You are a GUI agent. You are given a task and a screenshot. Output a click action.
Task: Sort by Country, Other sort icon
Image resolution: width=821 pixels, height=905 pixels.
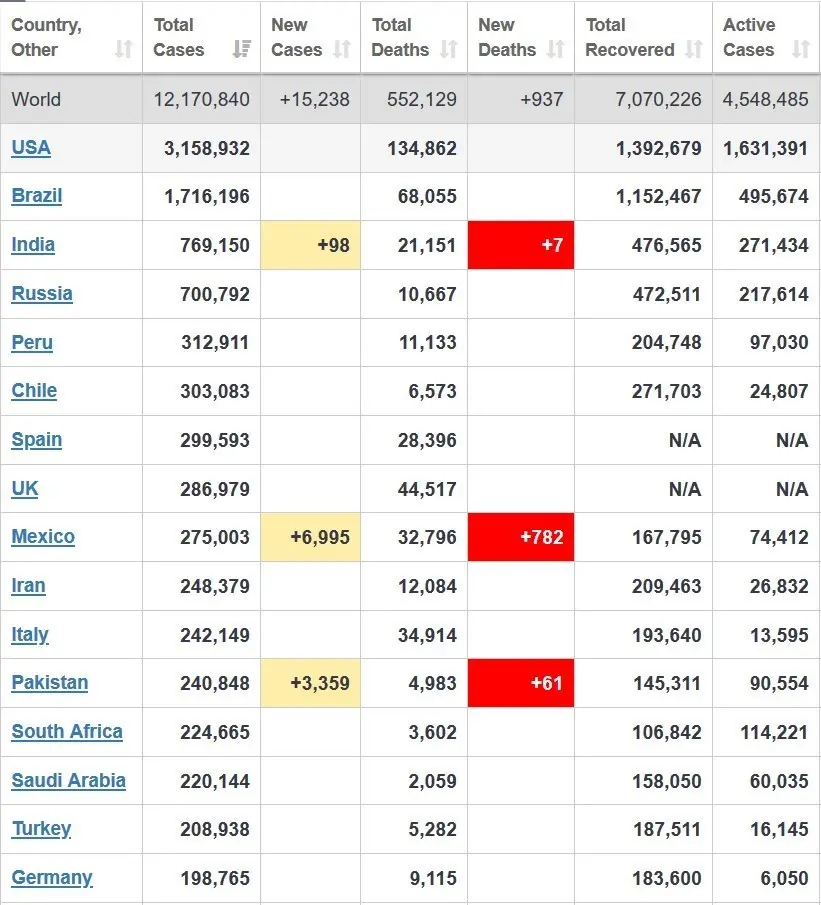pos(124,49)
